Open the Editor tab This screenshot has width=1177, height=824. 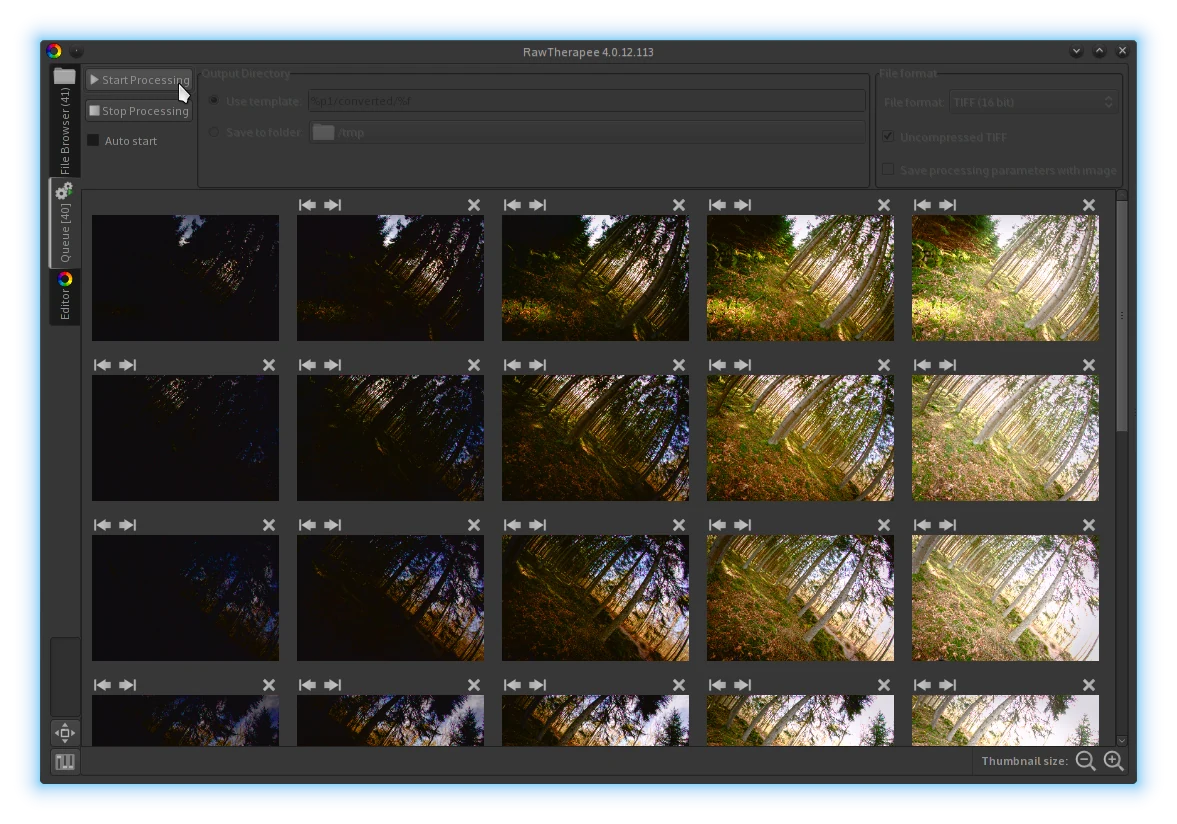pyautogui.click(x=65, y=296)
